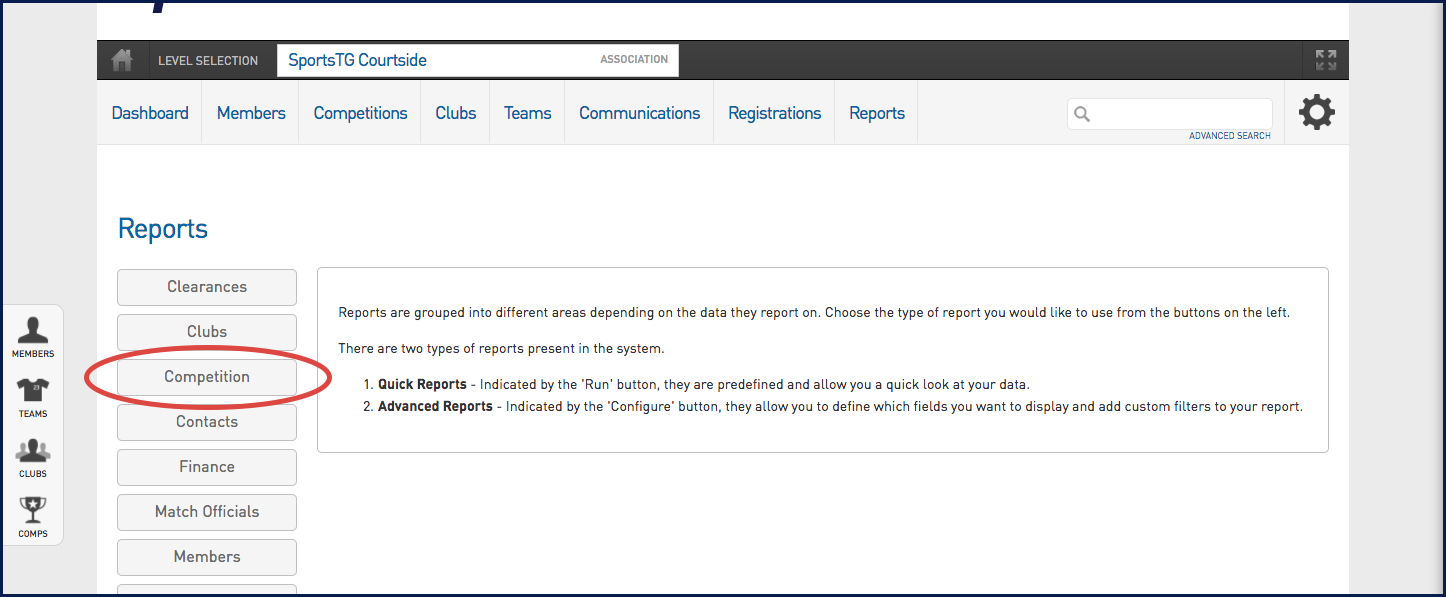Screen dimensions: 1446x597
Task: Choose the Competition reports button
Action: coord(207,377)
